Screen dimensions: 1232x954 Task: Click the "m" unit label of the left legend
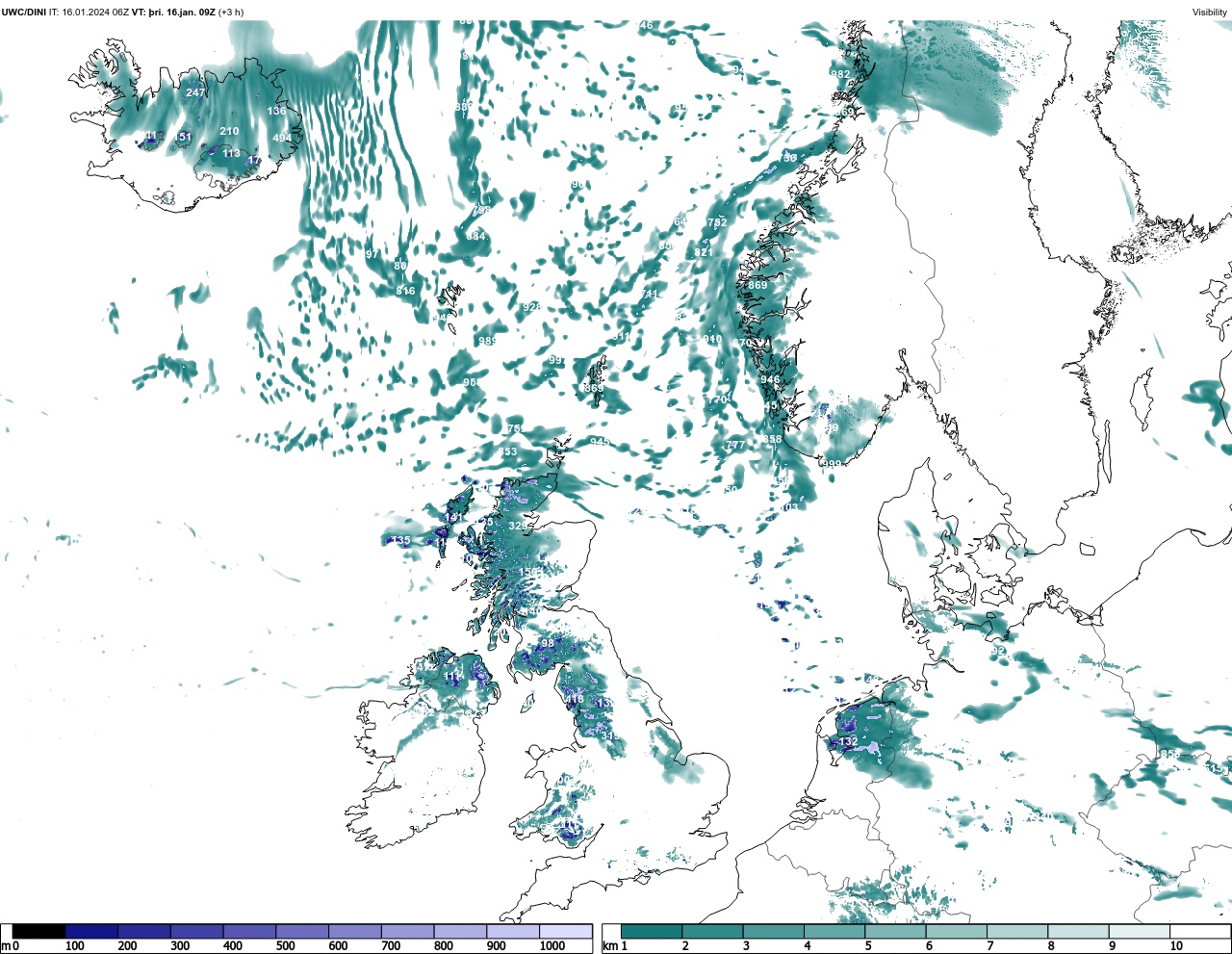(x=6, y=946)
